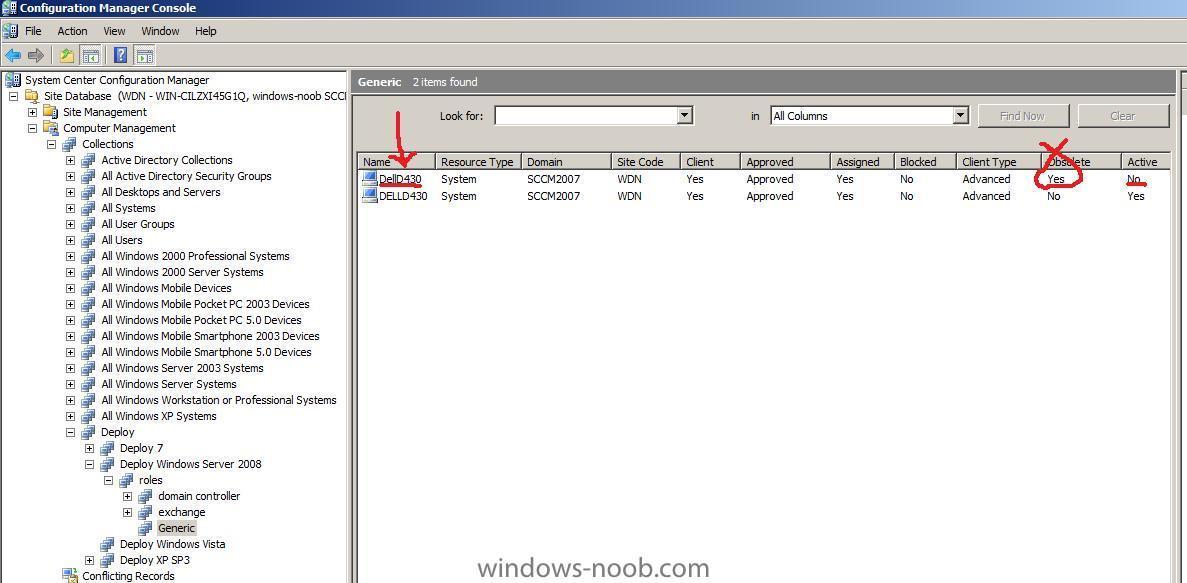This screenshot has height=583, width=1187.
Task: Collapse the Collections node
Action: pos(51,144)
